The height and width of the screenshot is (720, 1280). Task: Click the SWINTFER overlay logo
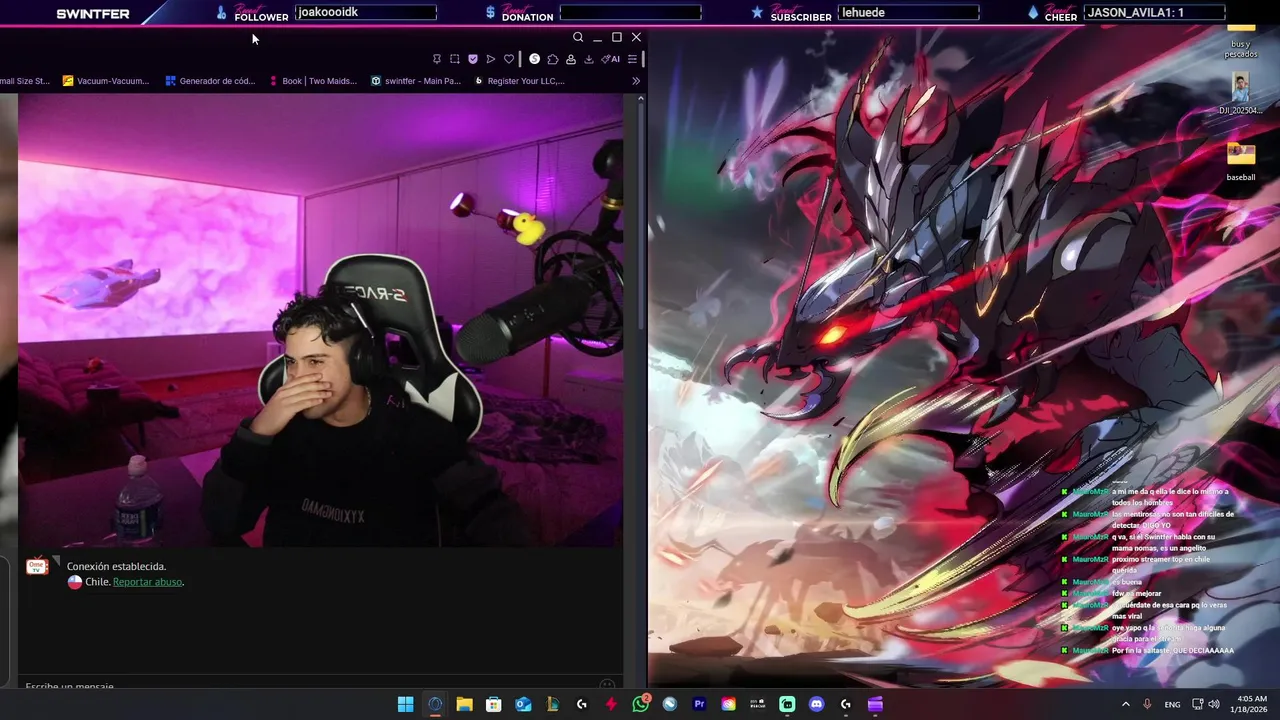pos(93,14)
